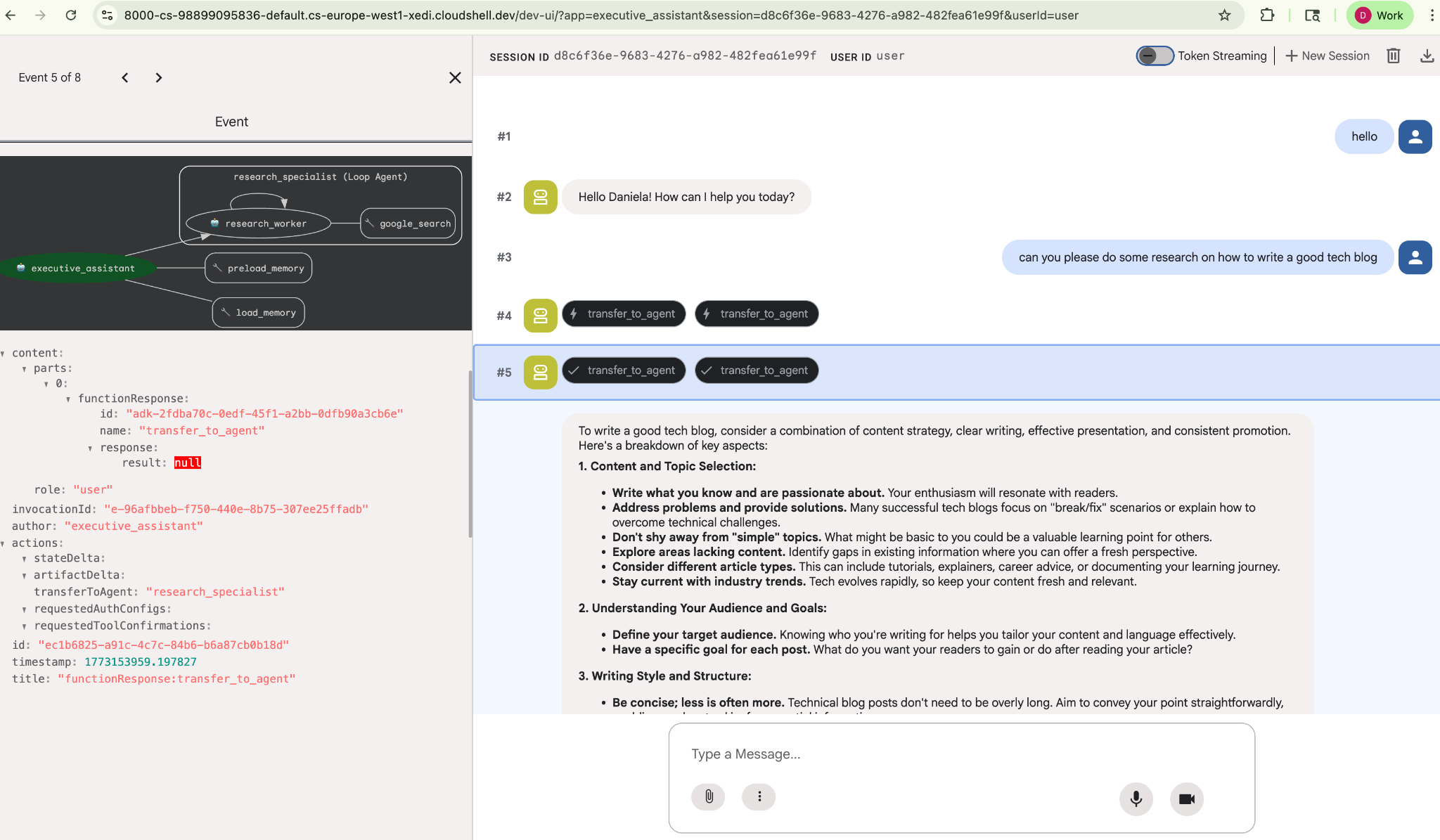Open first transfer_to_agent chip in event #4
Viewport: 1440px width, 840px height.
(623, 314)
